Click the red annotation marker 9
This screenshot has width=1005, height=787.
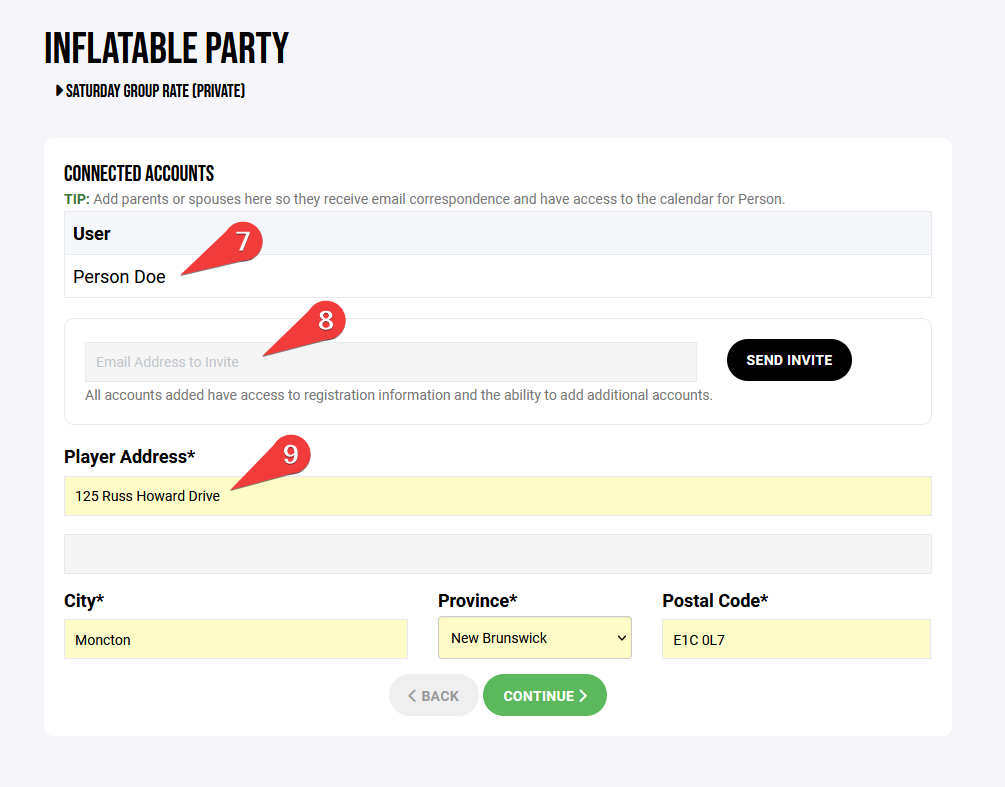click(290, 455)
